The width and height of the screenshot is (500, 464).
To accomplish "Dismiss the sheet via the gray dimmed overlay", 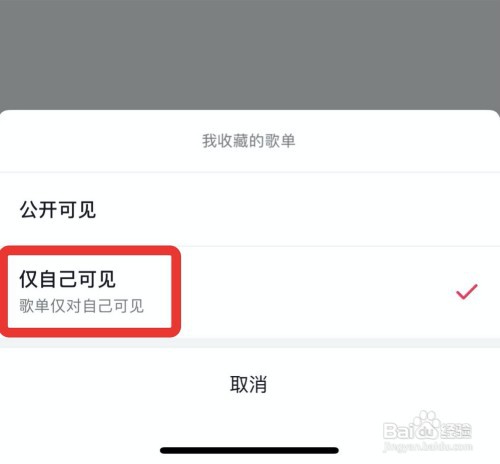I will [250, 53].
